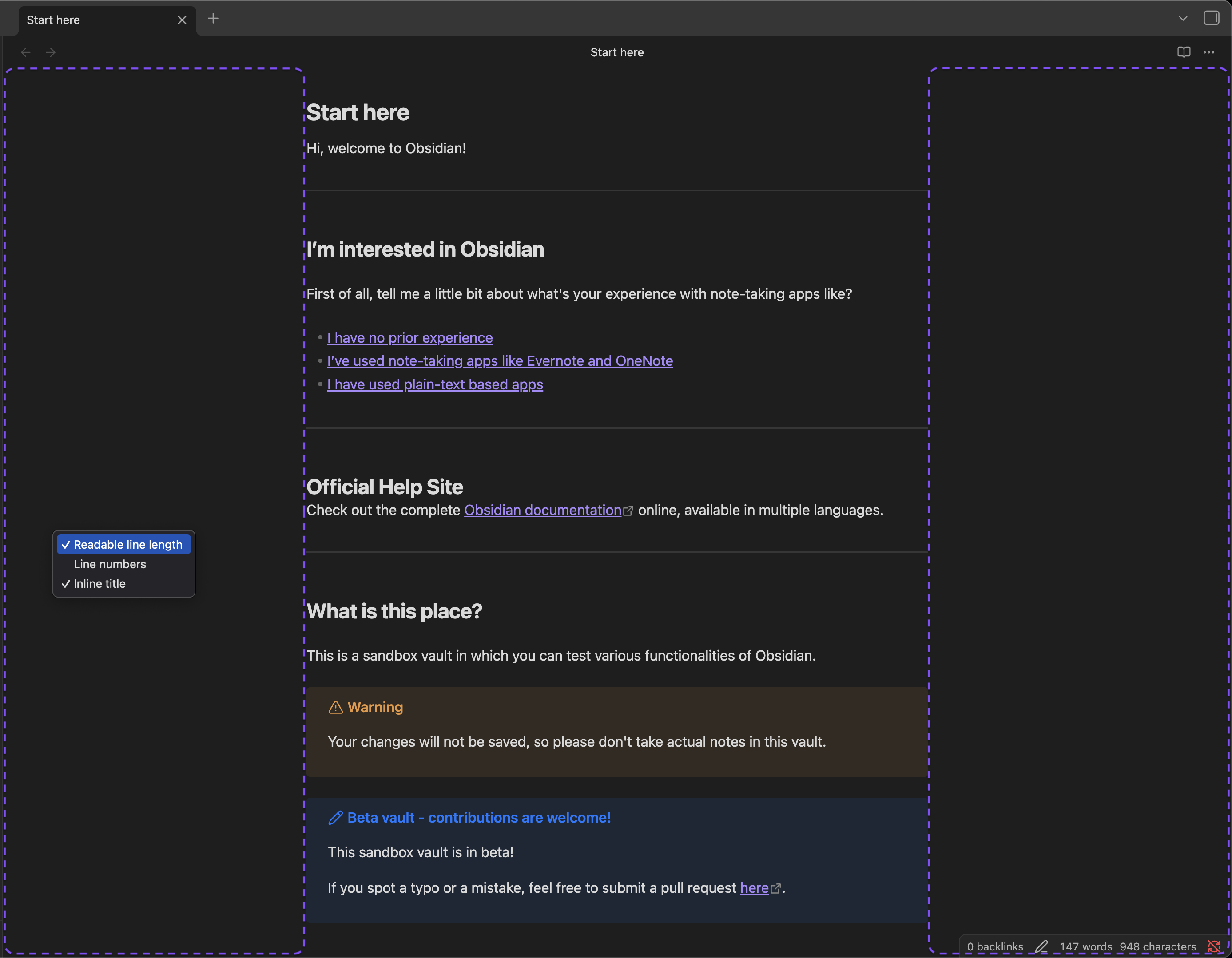1232x958 pixels.
Task: Open 'I have no prior experience' link
Action: tap(410, 338)
